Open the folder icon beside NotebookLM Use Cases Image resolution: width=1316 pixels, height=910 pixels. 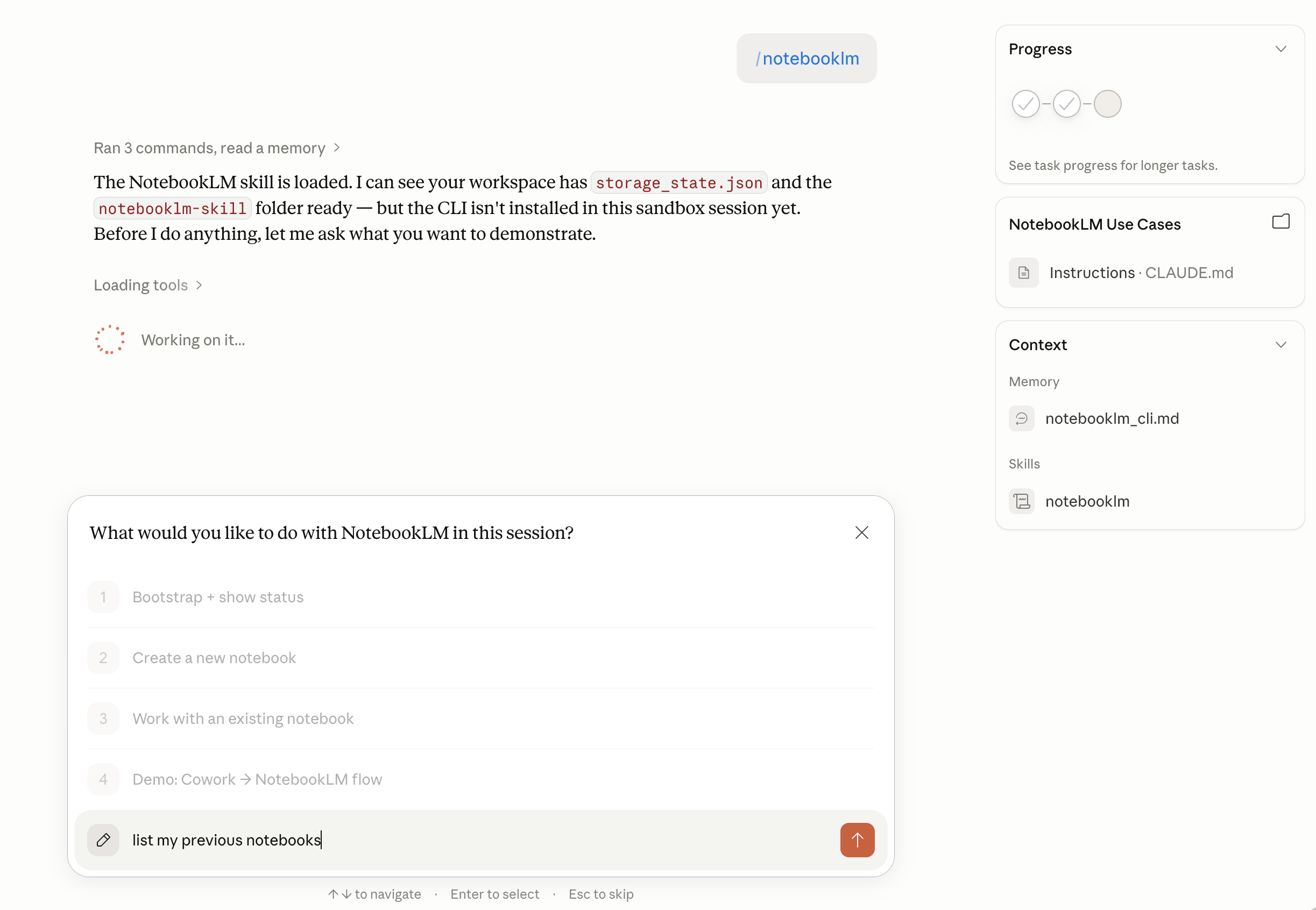coord(1280,222)
